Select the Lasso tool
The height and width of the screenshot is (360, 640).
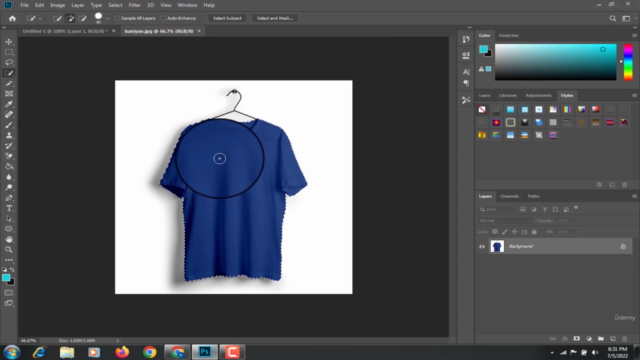click(x=9, y=62)
